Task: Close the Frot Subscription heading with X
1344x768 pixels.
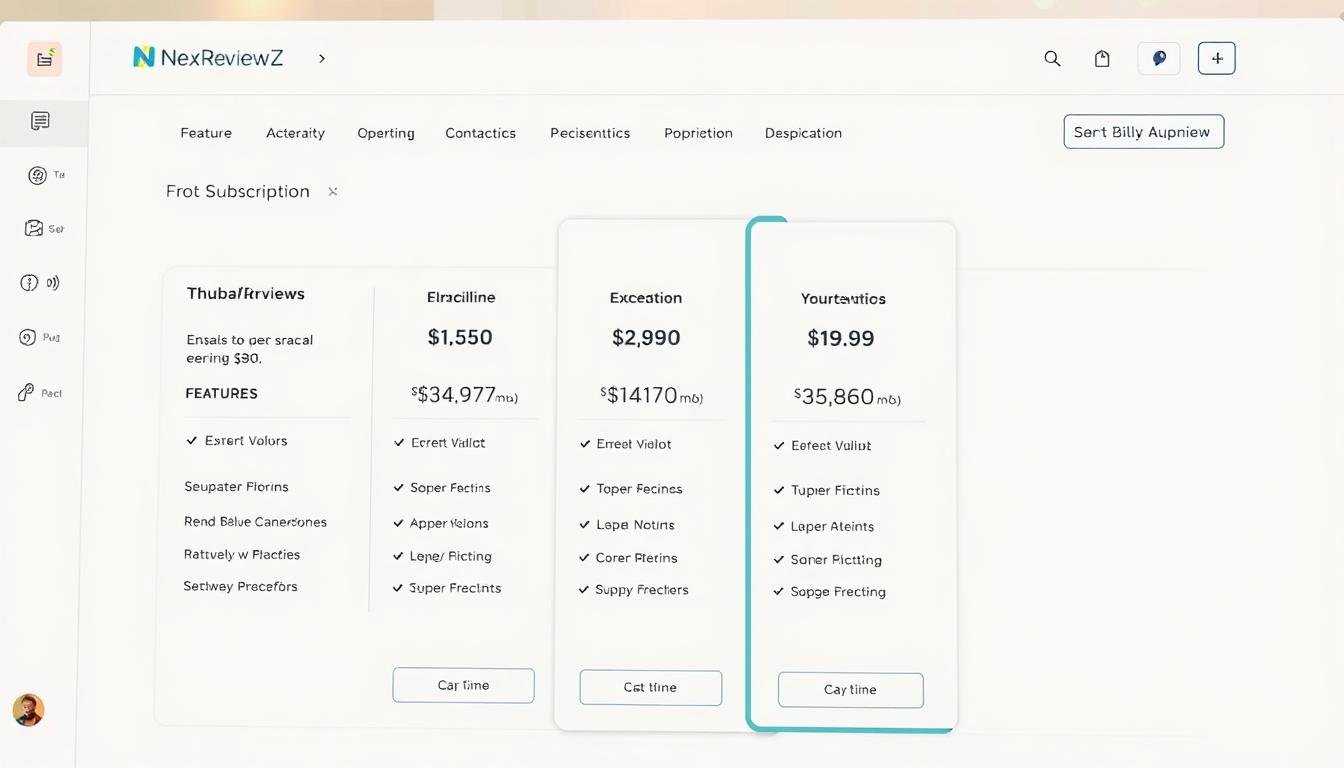Action: click(333, 191)
